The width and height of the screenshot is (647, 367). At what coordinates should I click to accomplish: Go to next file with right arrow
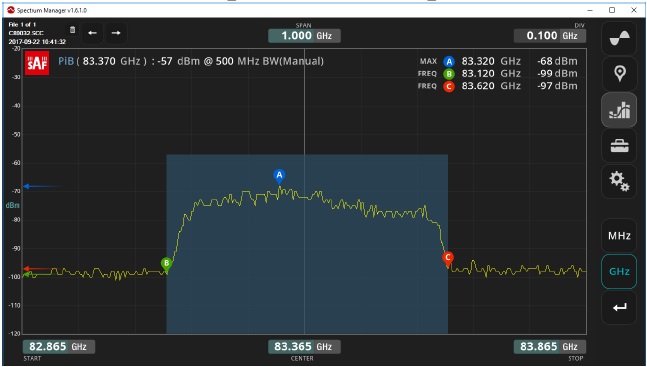pos(116,33)
